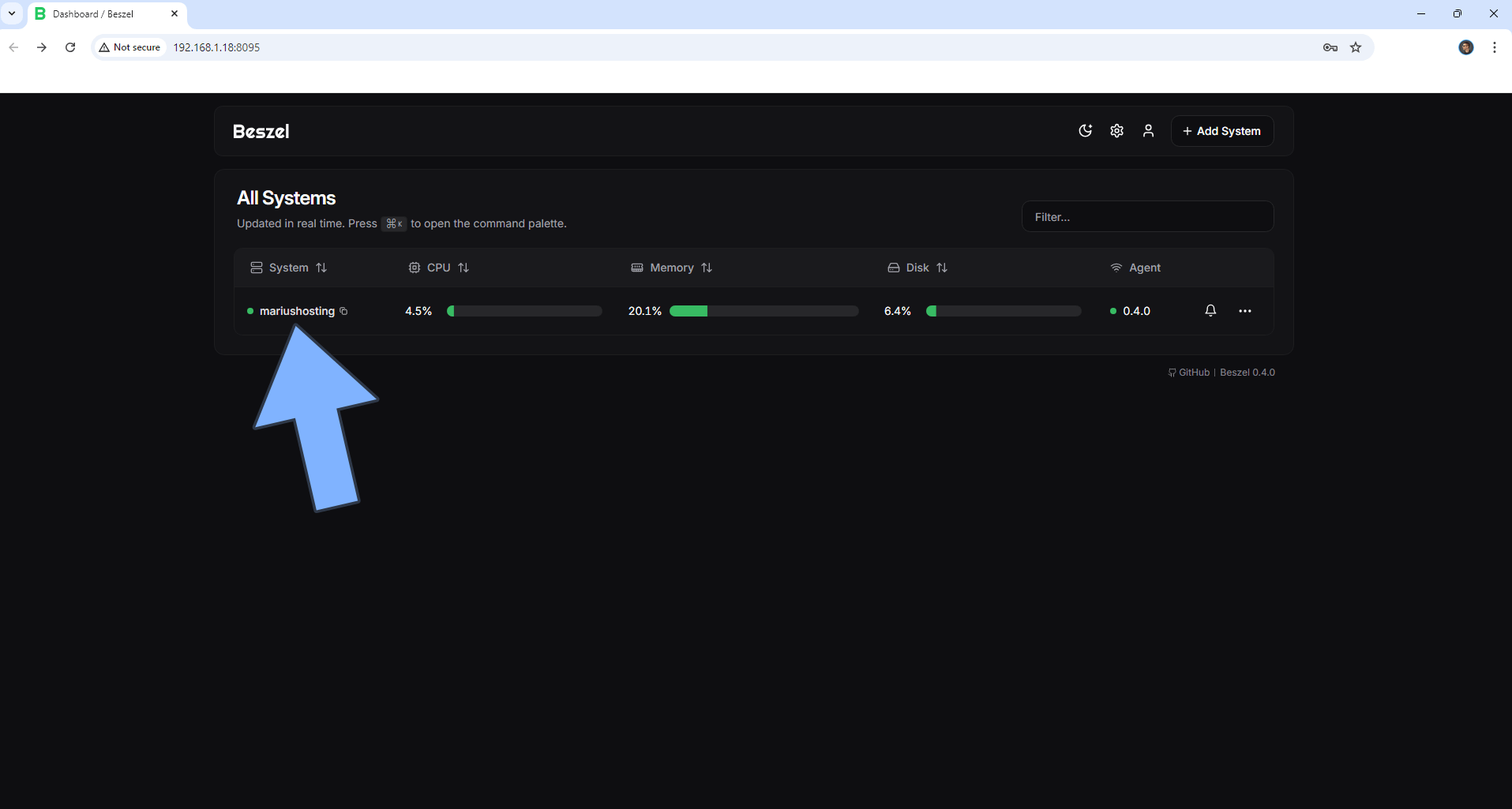Click the All Systems heading
This screenshot has height=809, width=1512.
(x=287, y=198)
